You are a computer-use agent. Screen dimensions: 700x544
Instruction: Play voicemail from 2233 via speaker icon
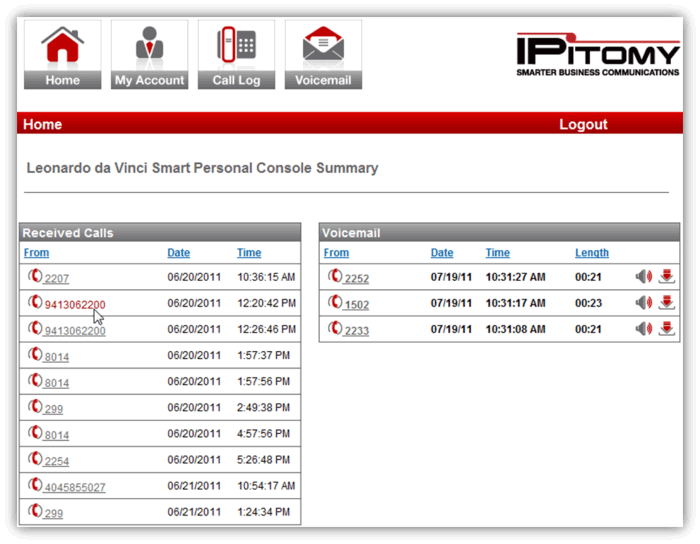pyautogui.click(x=644, y=329)
